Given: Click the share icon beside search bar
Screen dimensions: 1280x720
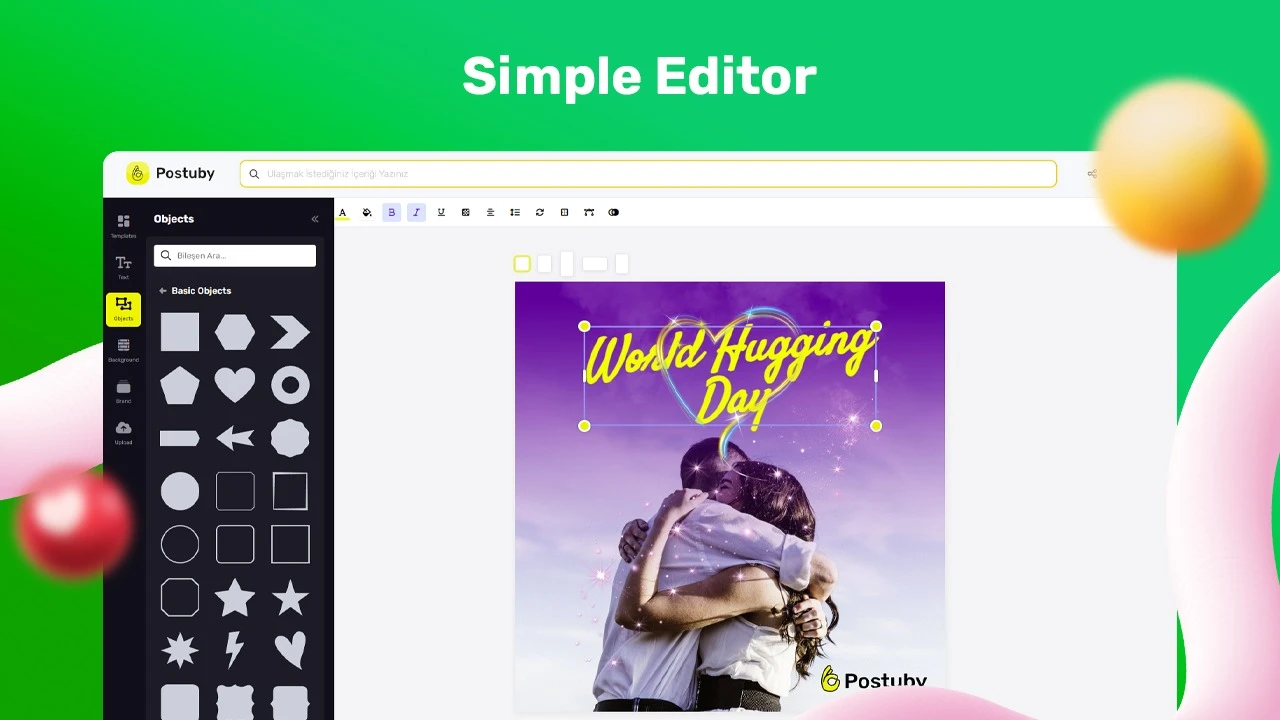Looking at the screenshot, I should pos(1092,174).
